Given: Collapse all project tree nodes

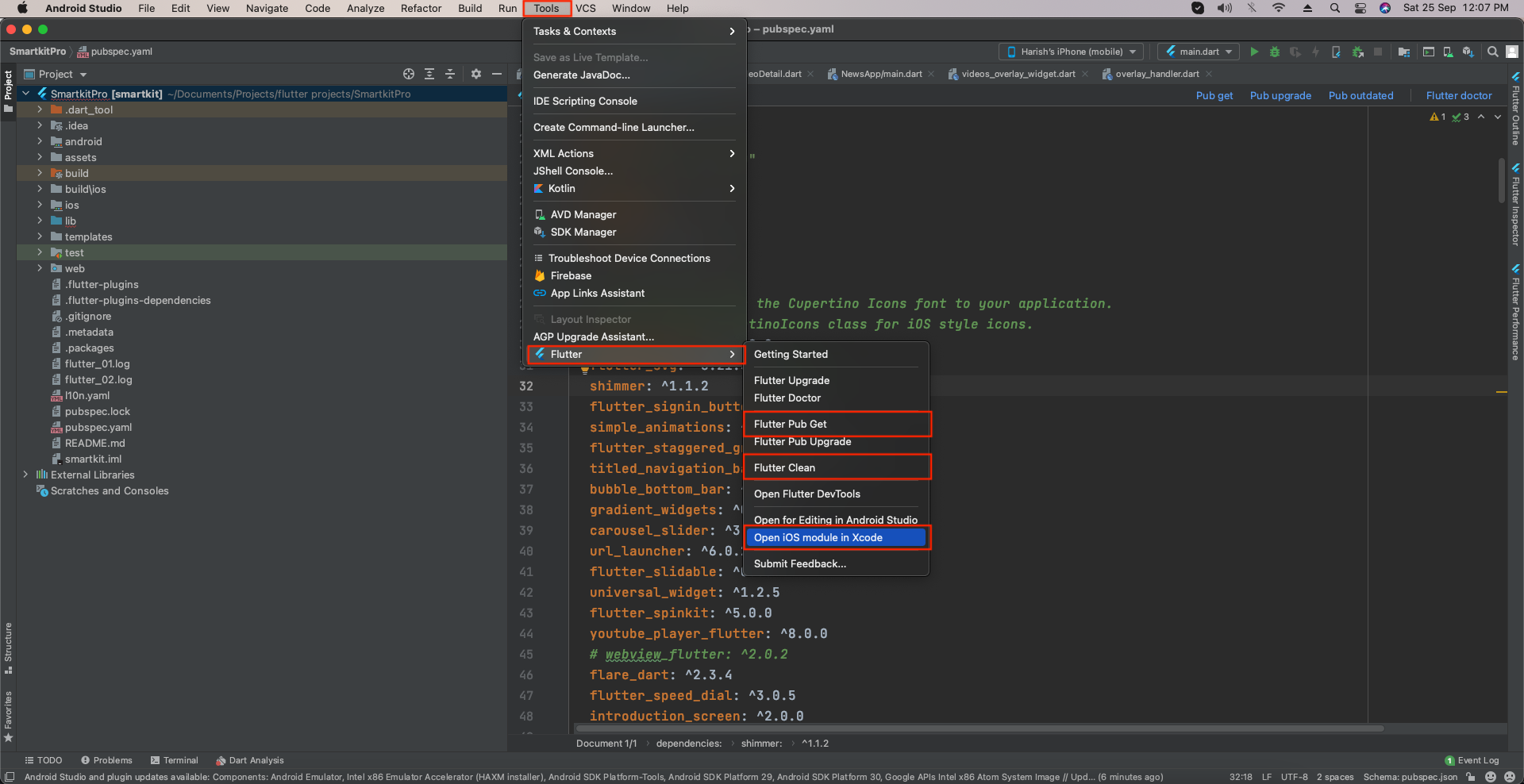Looking at the screenshot, I should click(x=450, y=74).
